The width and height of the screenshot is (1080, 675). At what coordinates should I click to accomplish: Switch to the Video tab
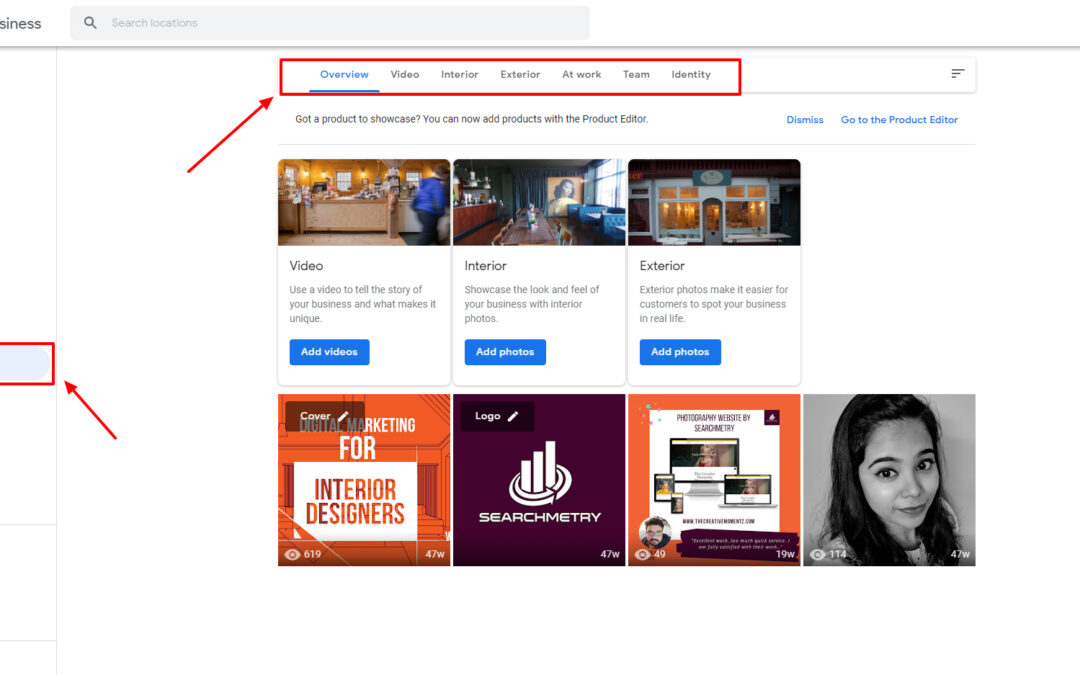click(405, 75)
